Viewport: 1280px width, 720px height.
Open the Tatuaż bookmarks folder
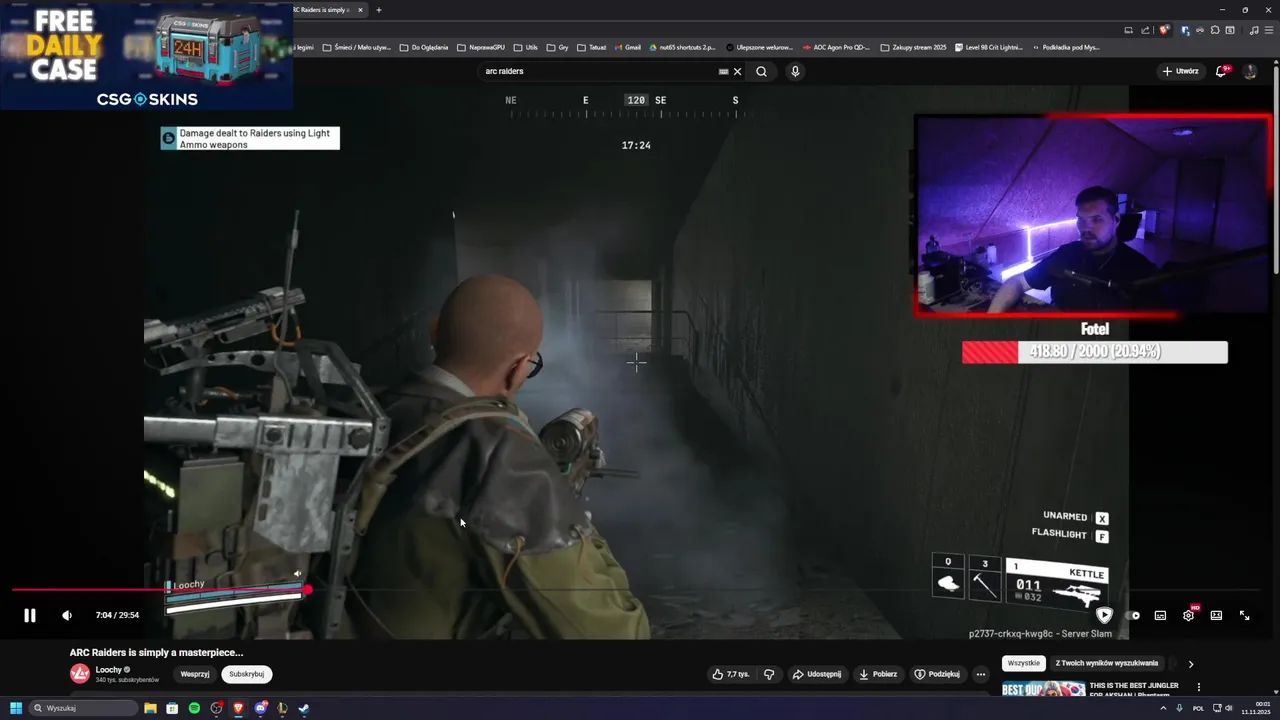tap(592, 47)
